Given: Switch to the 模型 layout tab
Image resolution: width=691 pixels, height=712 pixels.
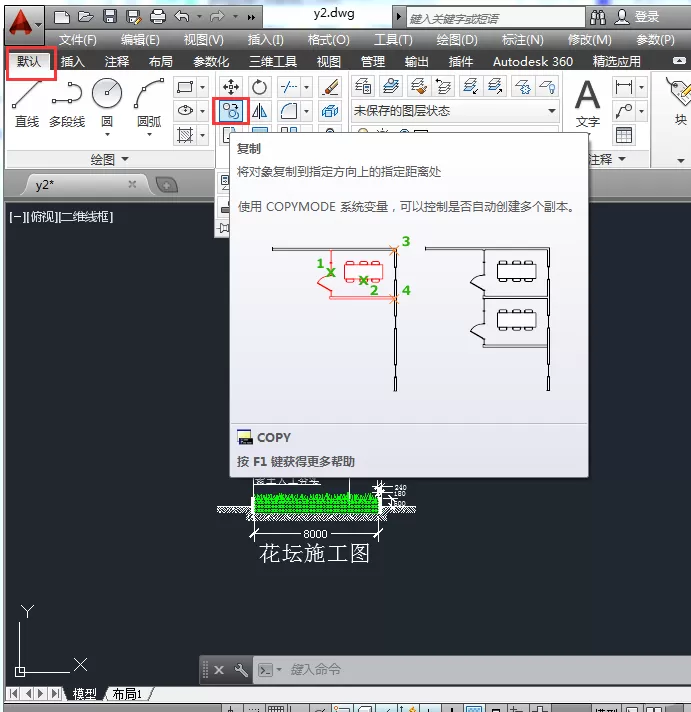Looking at the screenshot, I should pyautogui.click(x=84, y=694).
